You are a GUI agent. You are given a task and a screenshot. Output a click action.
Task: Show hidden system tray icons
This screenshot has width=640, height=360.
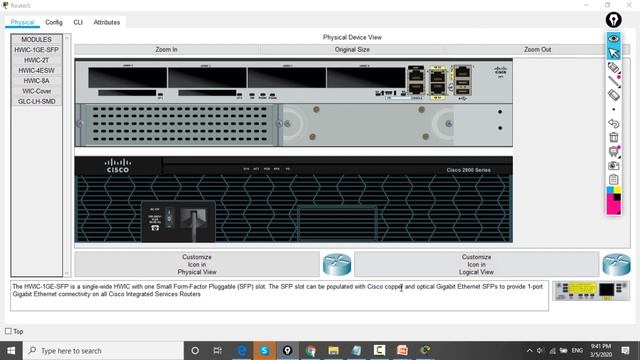point(529,351)
